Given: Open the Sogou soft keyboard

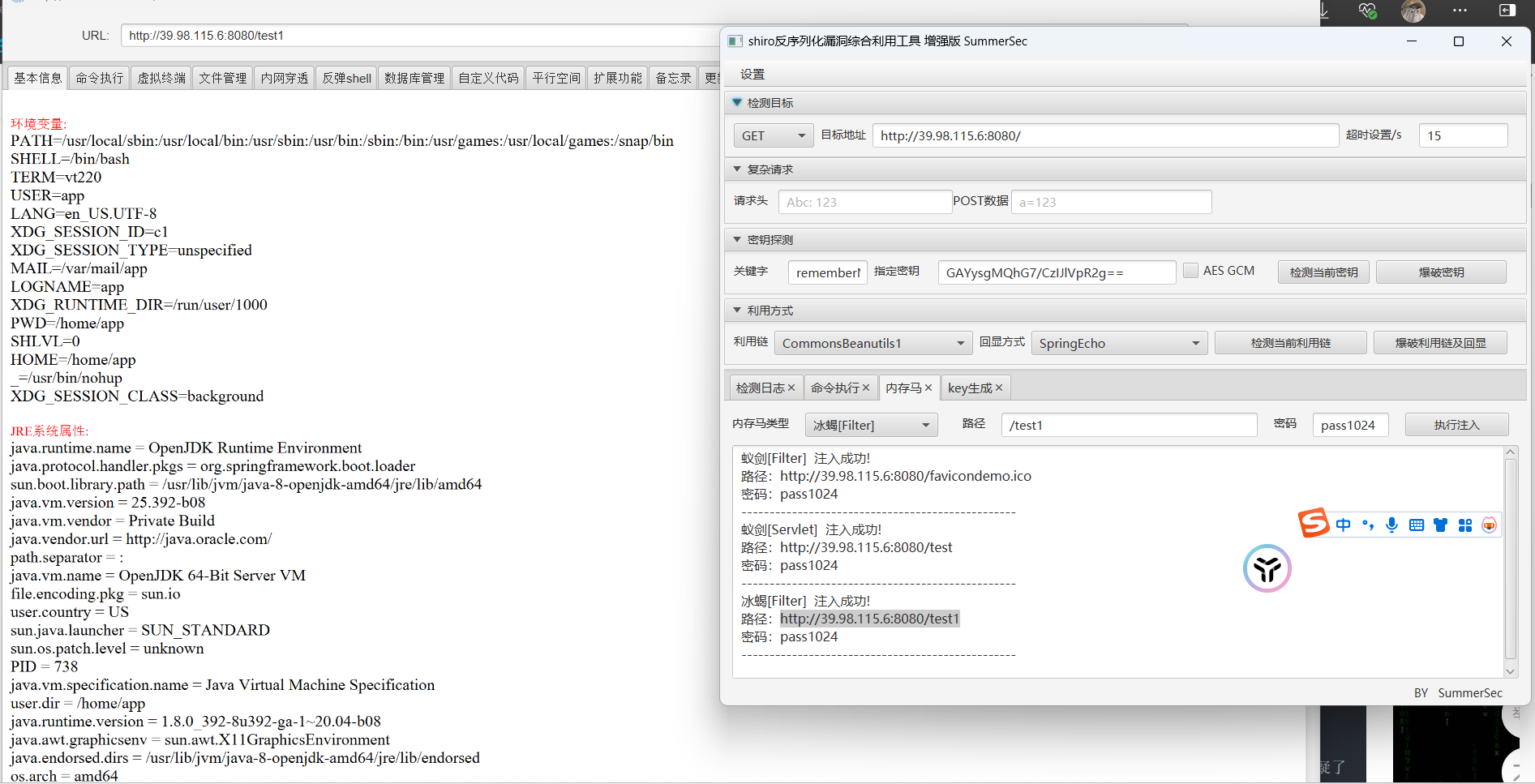Looking at the screenshot, I should click(x=1417, y=525).
